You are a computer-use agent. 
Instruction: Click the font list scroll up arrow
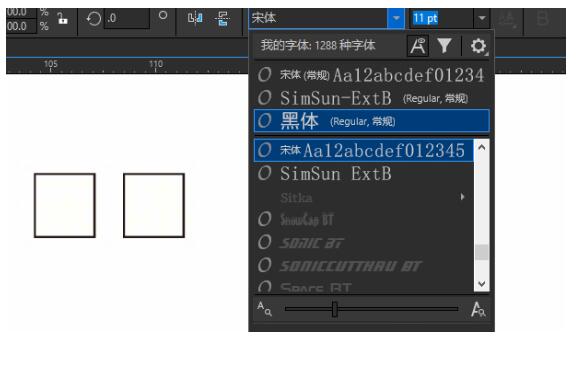(x=482, y=147)
